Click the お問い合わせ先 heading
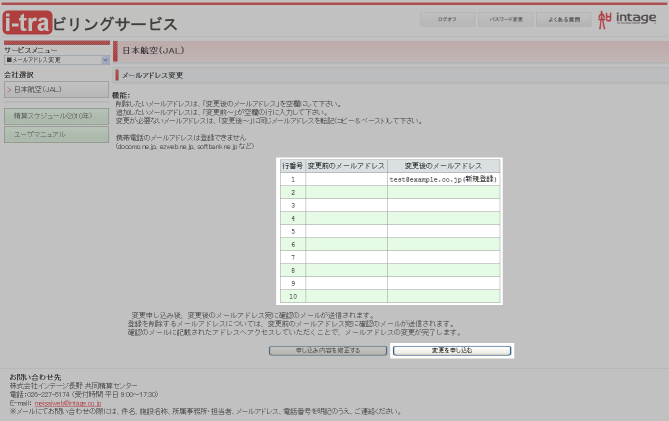The height and width of the screenshot is (421, 669). pos(35,377)
